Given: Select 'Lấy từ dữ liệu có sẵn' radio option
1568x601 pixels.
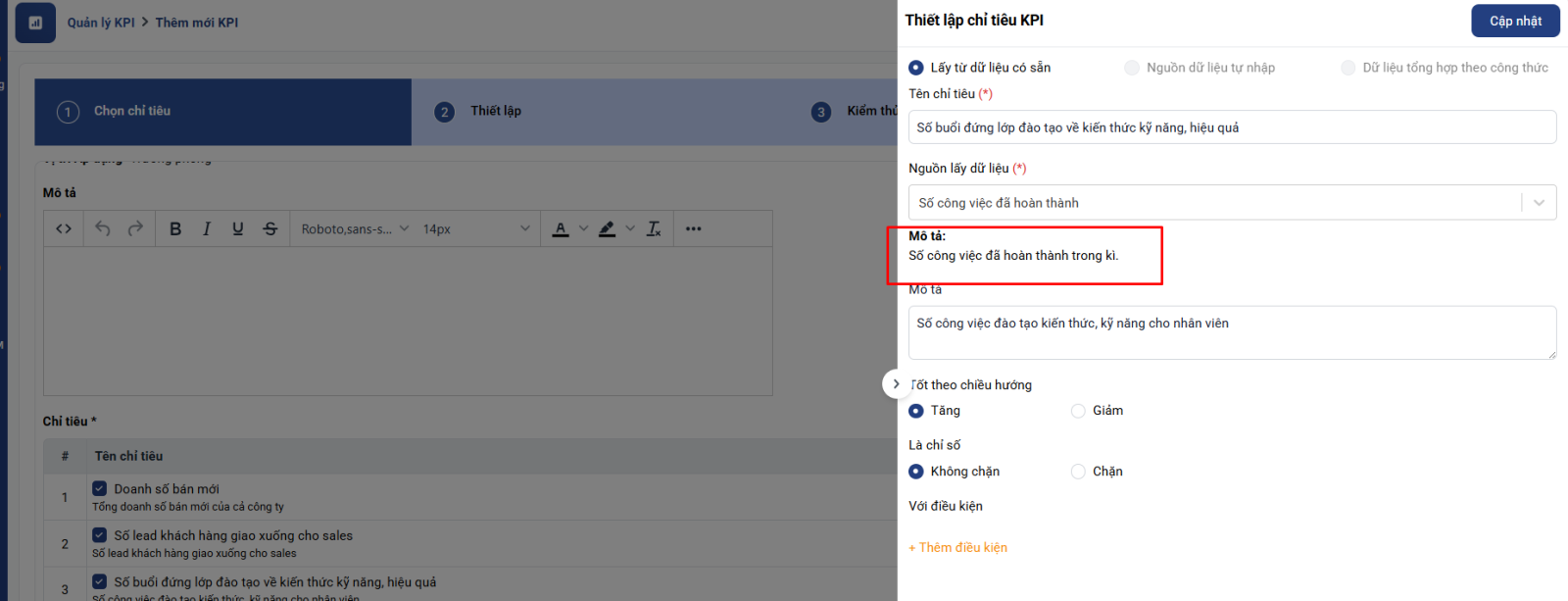Looking at the screenshot, I should coord(916,68).
